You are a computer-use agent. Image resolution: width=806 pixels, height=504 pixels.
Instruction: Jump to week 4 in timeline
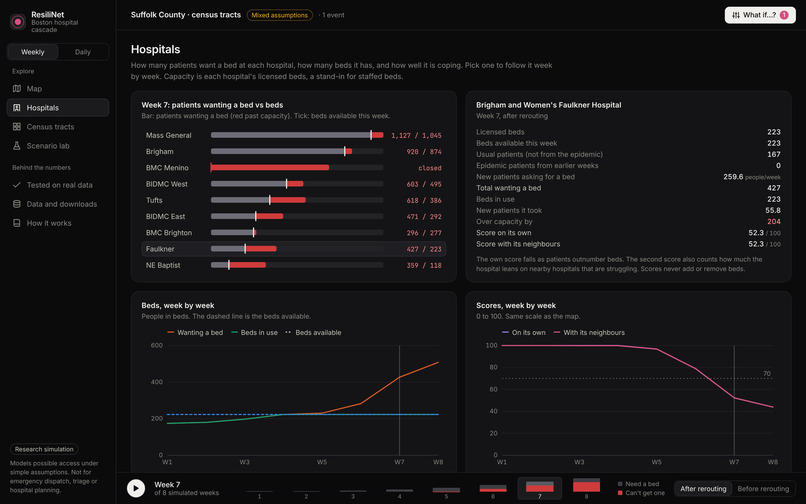pyautogui.click(x=399, y=489)
